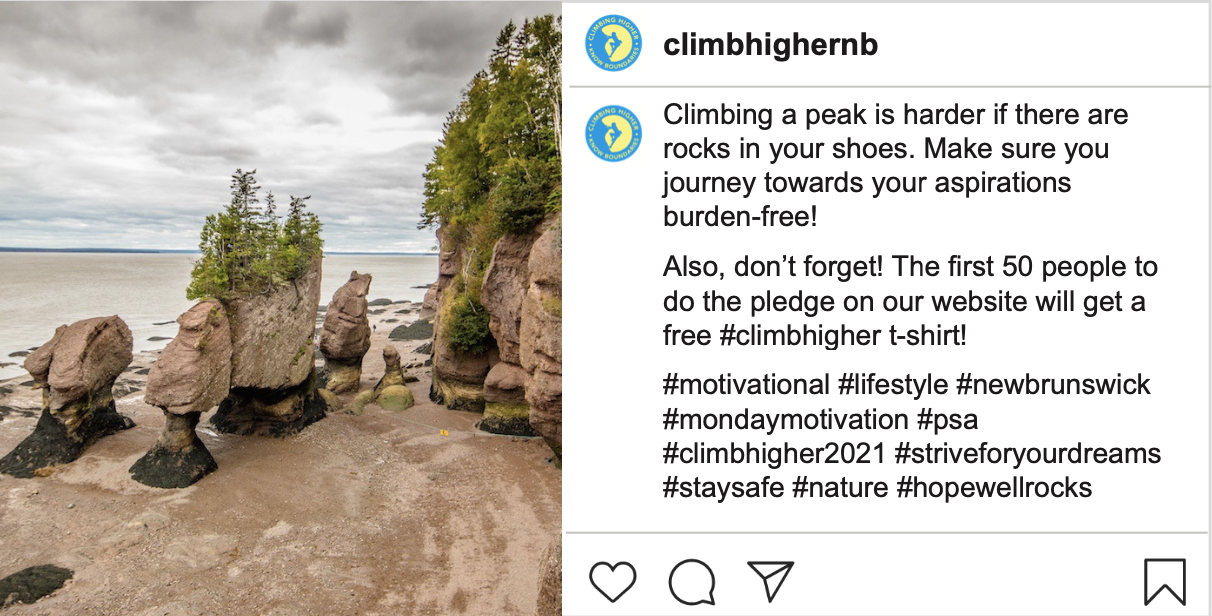
Task: Click the avatar beside the caption text
Action: (614, 132)
